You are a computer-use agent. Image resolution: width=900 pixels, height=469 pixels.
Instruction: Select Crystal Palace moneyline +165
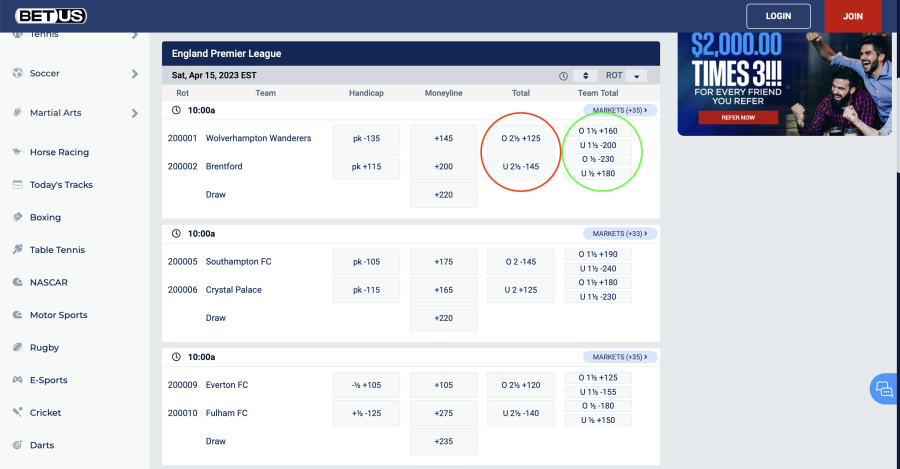point(444,290)
